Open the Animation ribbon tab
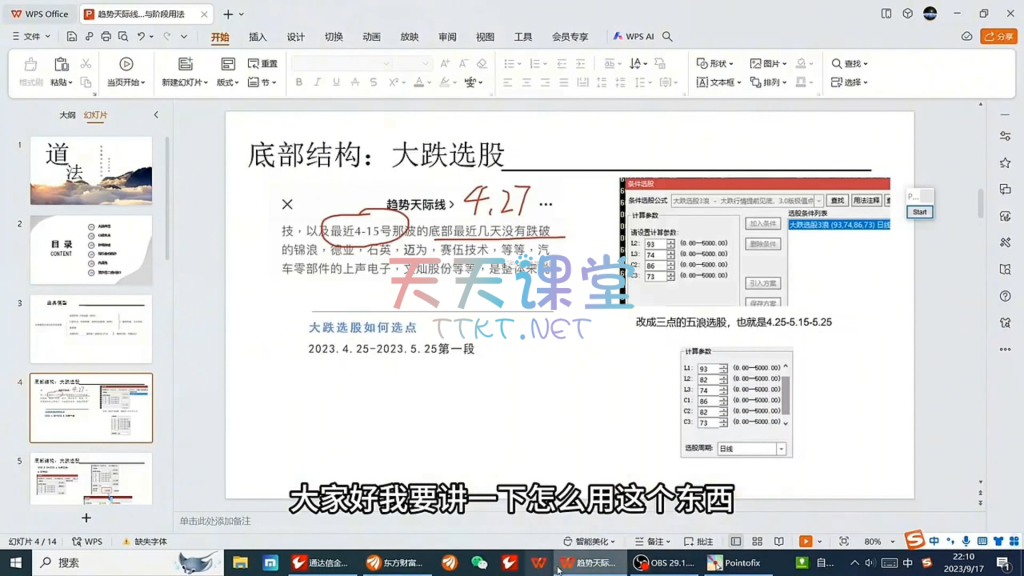The height and width of the screenshot is (576, 1024). (371, 37)
